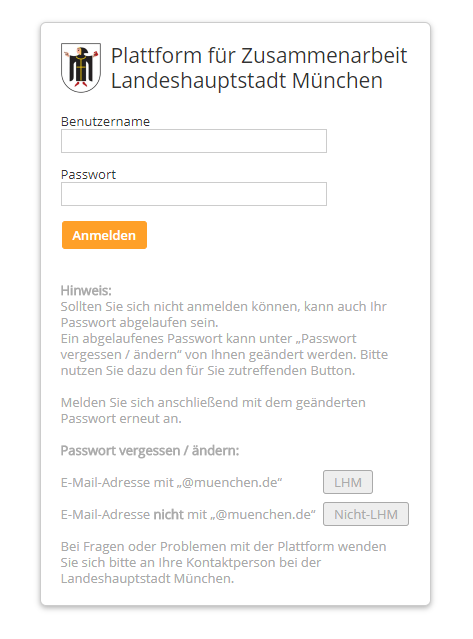Click the 'Ein abgelaufenes Passwort kann' sentence
473x639 pixels.
click(x=224, y=355)
